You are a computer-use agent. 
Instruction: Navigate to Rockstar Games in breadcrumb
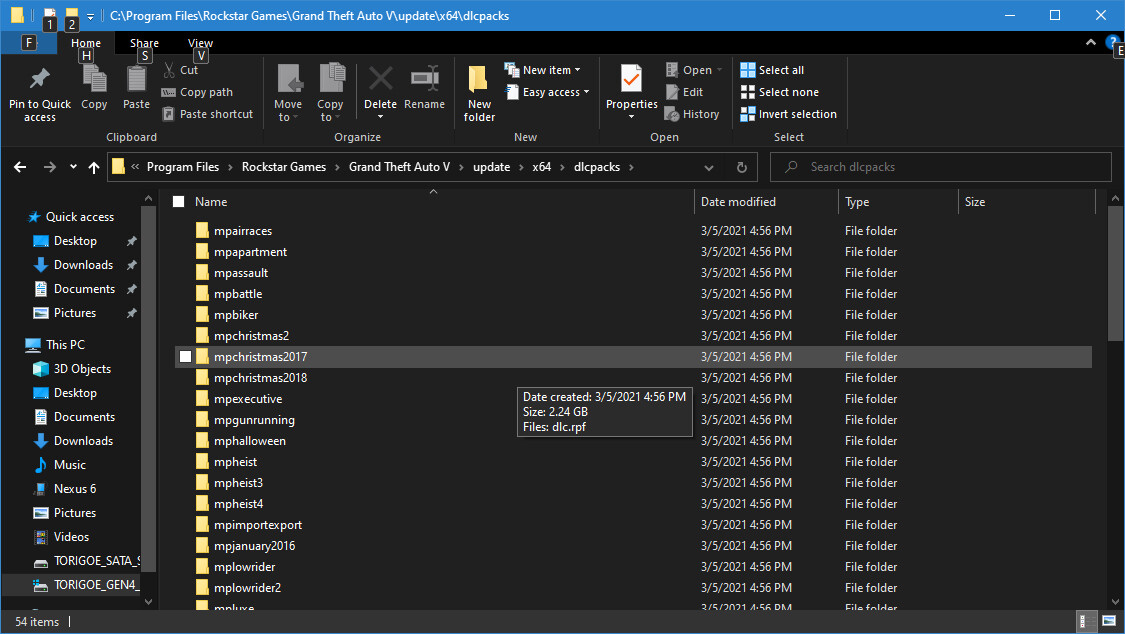pyautogui.click(x=283, y=167)
